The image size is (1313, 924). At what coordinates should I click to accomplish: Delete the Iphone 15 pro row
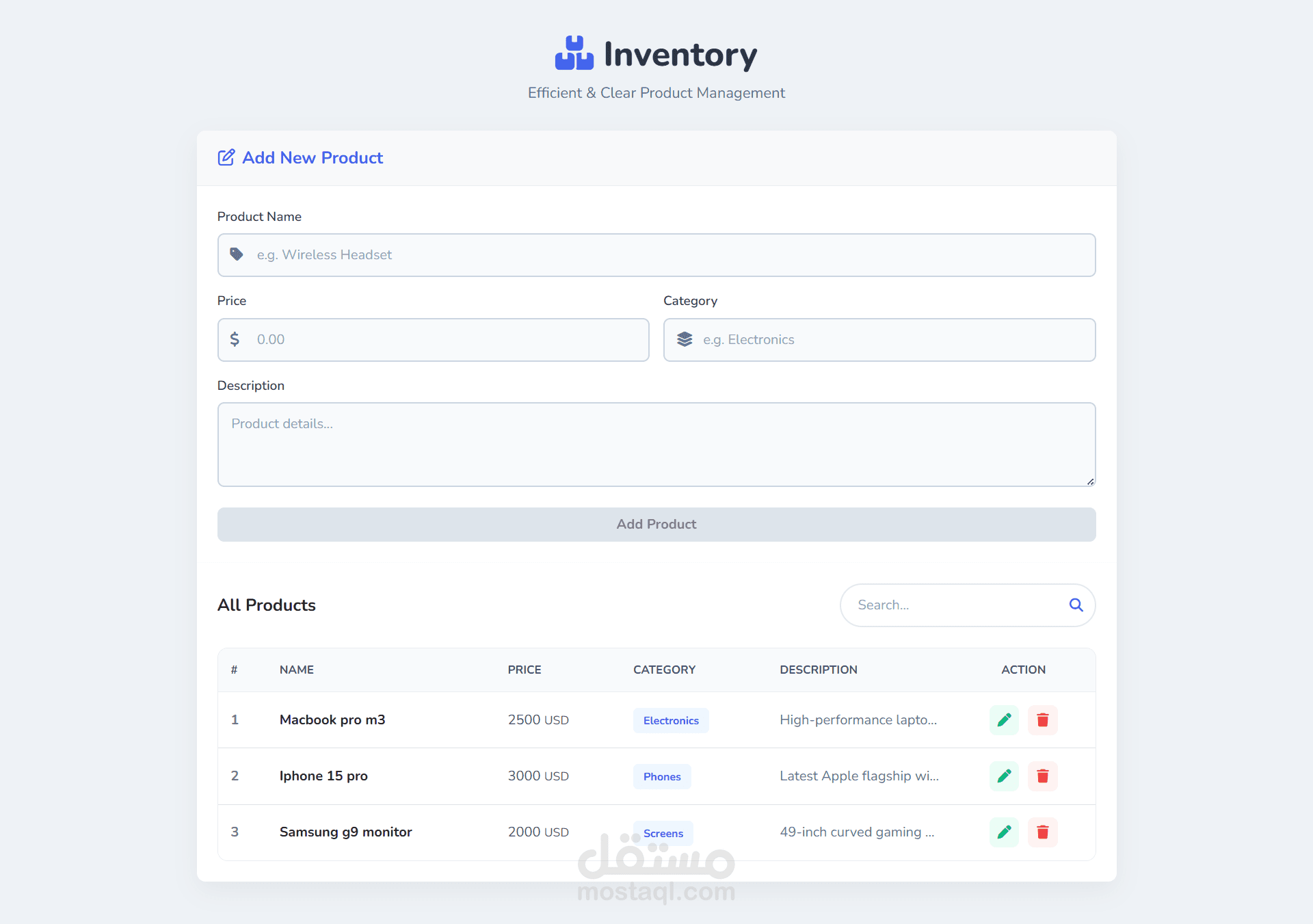tap(1042, 776)
